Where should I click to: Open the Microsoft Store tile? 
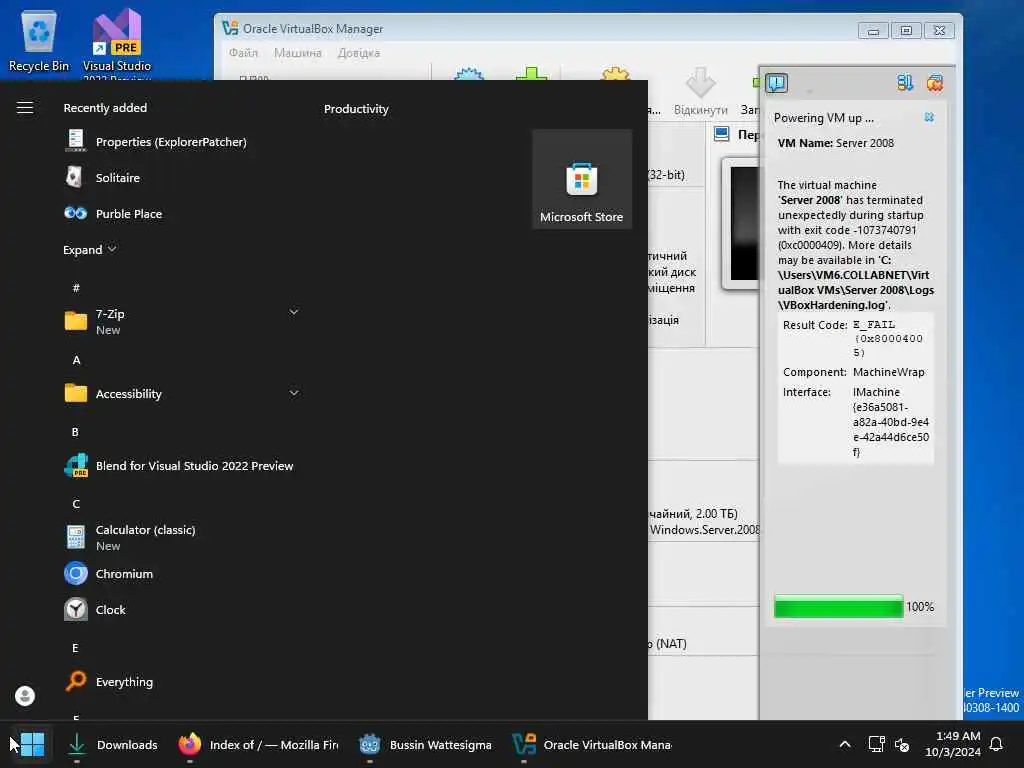click(x=582, y=179)
